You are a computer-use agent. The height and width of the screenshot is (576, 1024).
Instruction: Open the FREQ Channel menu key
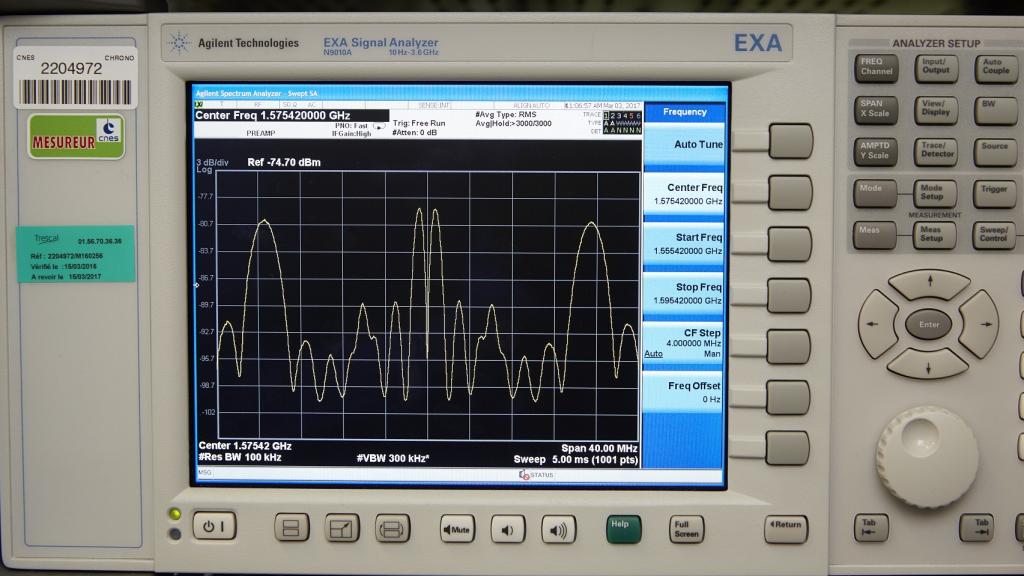(x=876, y=67)
